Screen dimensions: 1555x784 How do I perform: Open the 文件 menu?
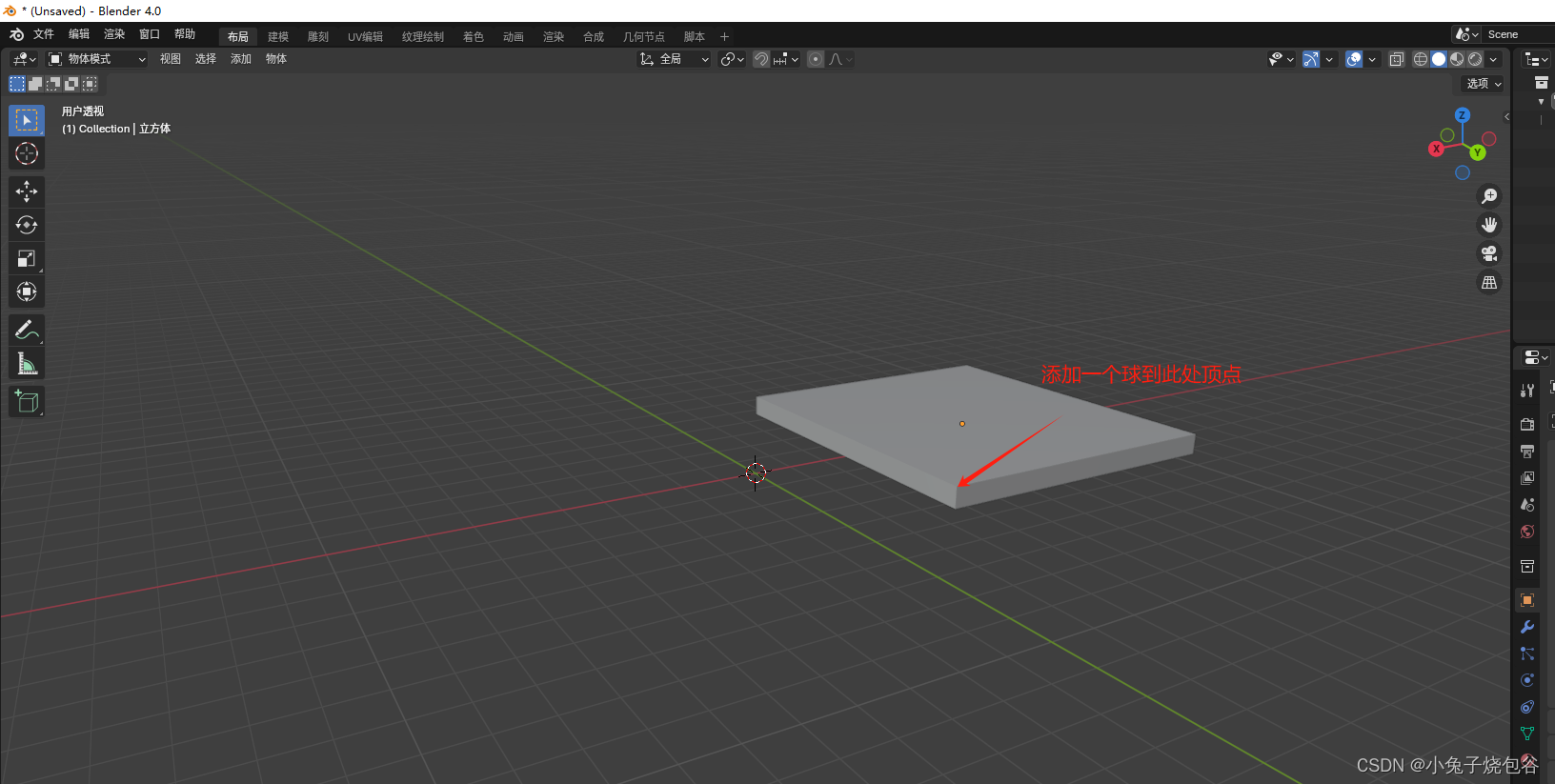(x=44, y=34)
